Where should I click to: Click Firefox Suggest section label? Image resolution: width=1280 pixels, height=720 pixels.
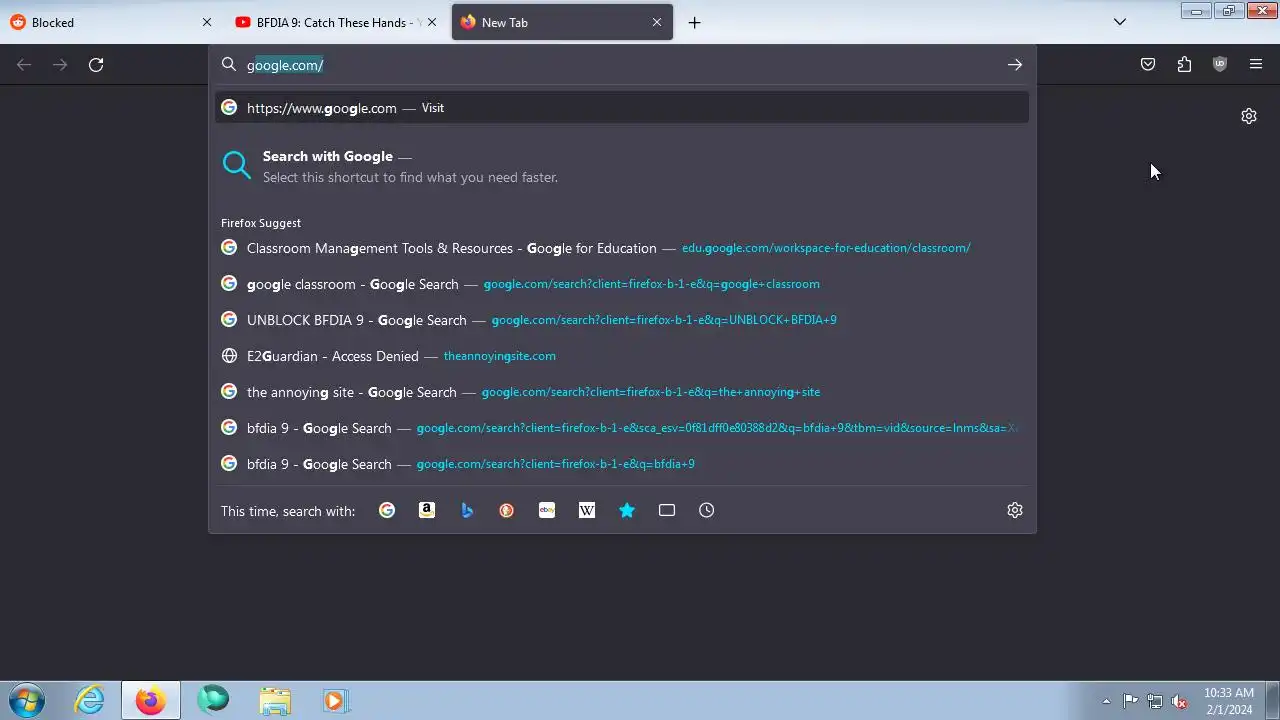[x=261, y=223]
